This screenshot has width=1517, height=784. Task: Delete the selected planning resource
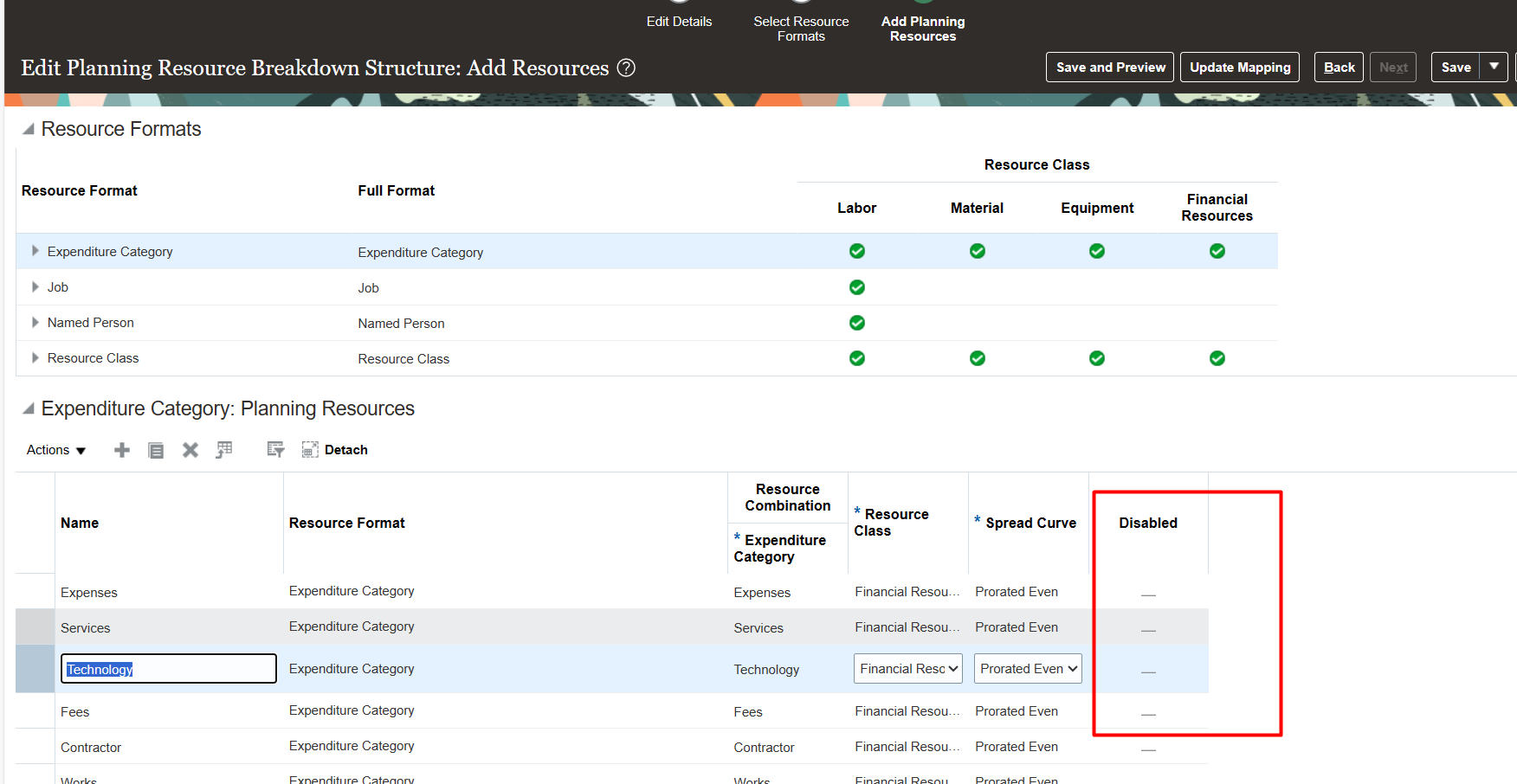190,449
